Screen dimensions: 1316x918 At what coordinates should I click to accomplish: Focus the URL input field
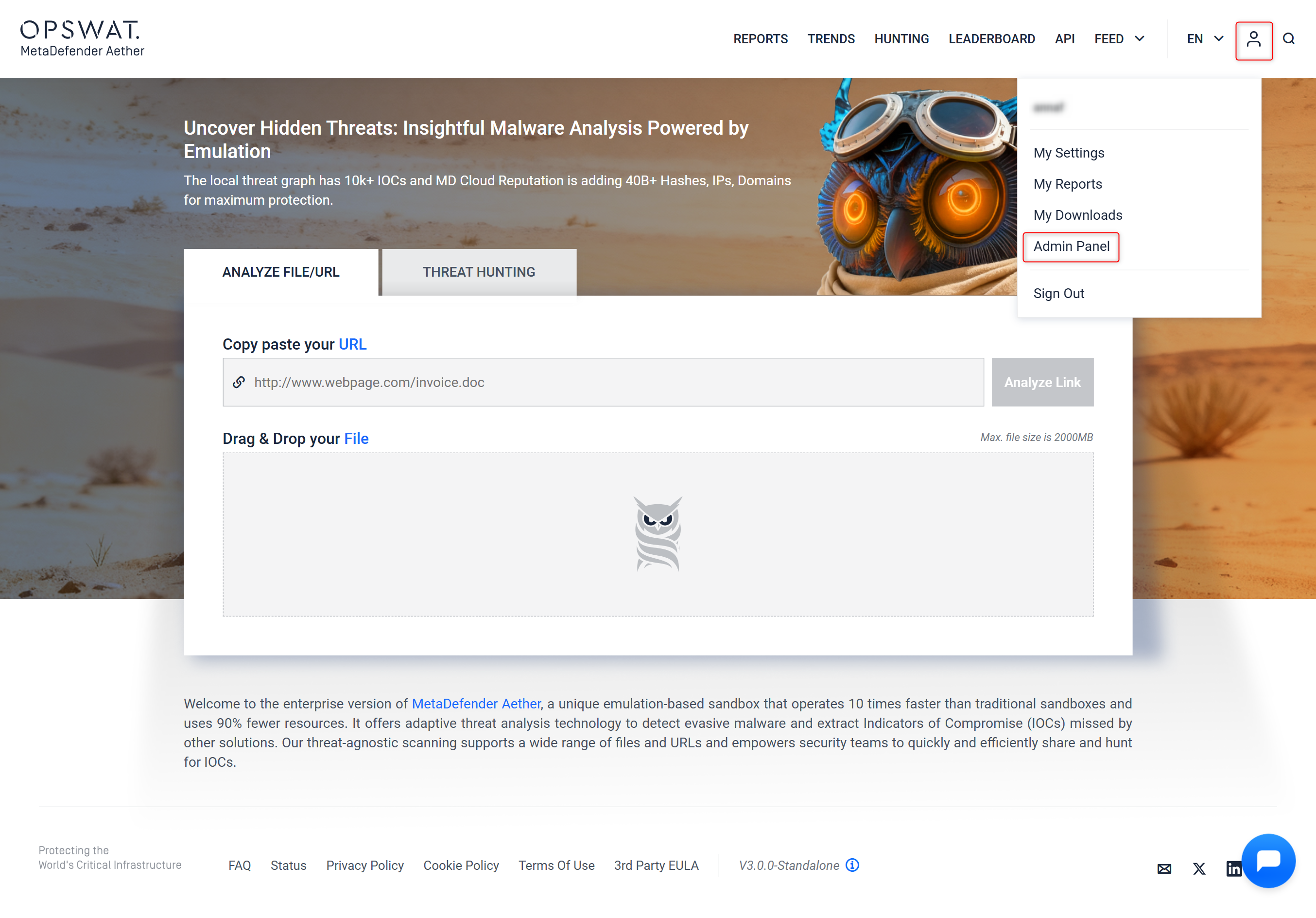[x=603, y=383]
